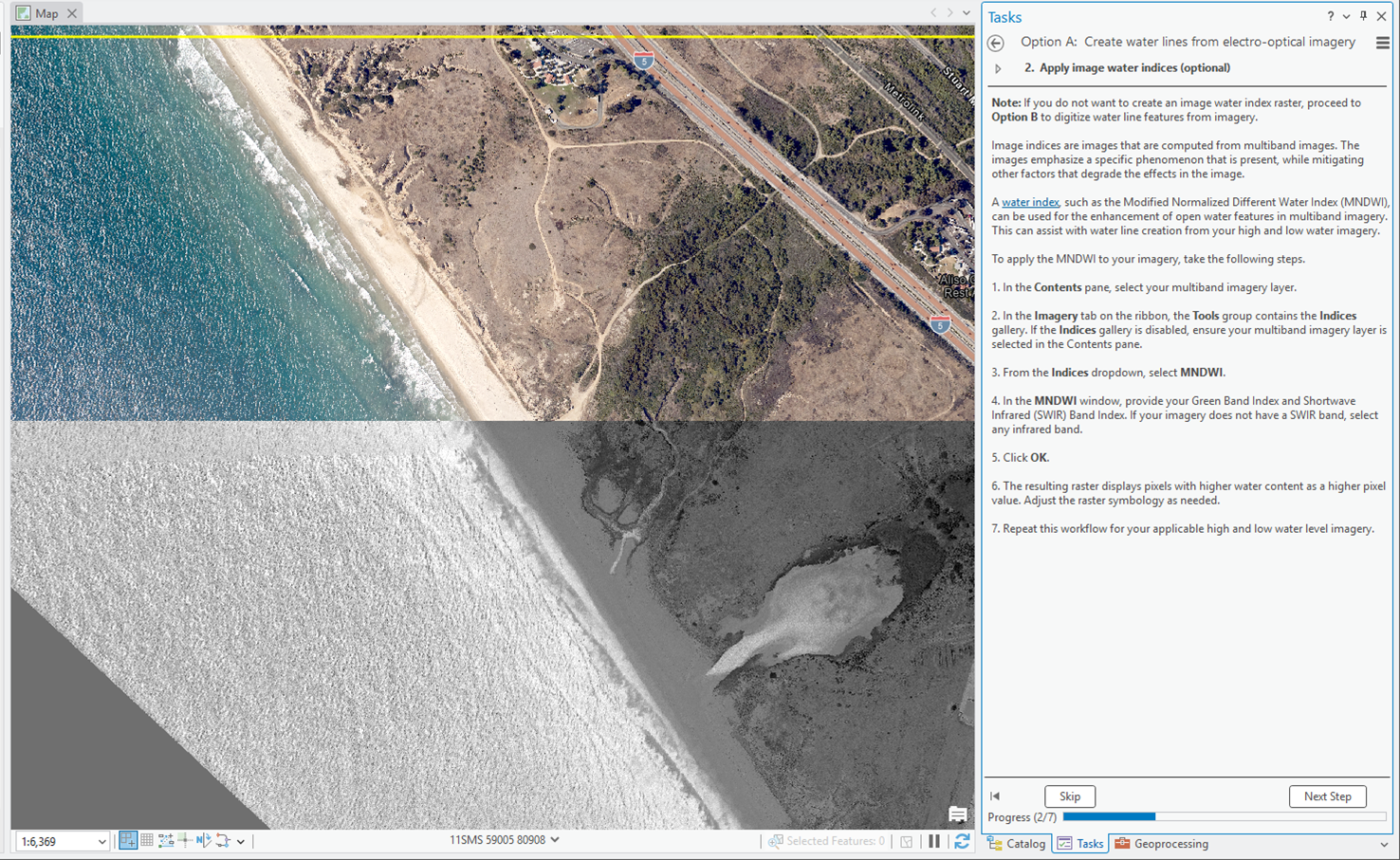
Task: Open the Tasks pane options chevron menu
Action: 1346,16
